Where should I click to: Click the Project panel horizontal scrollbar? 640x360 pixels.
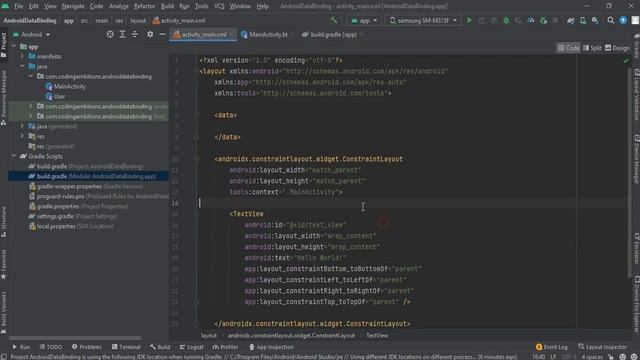[75, 338]
